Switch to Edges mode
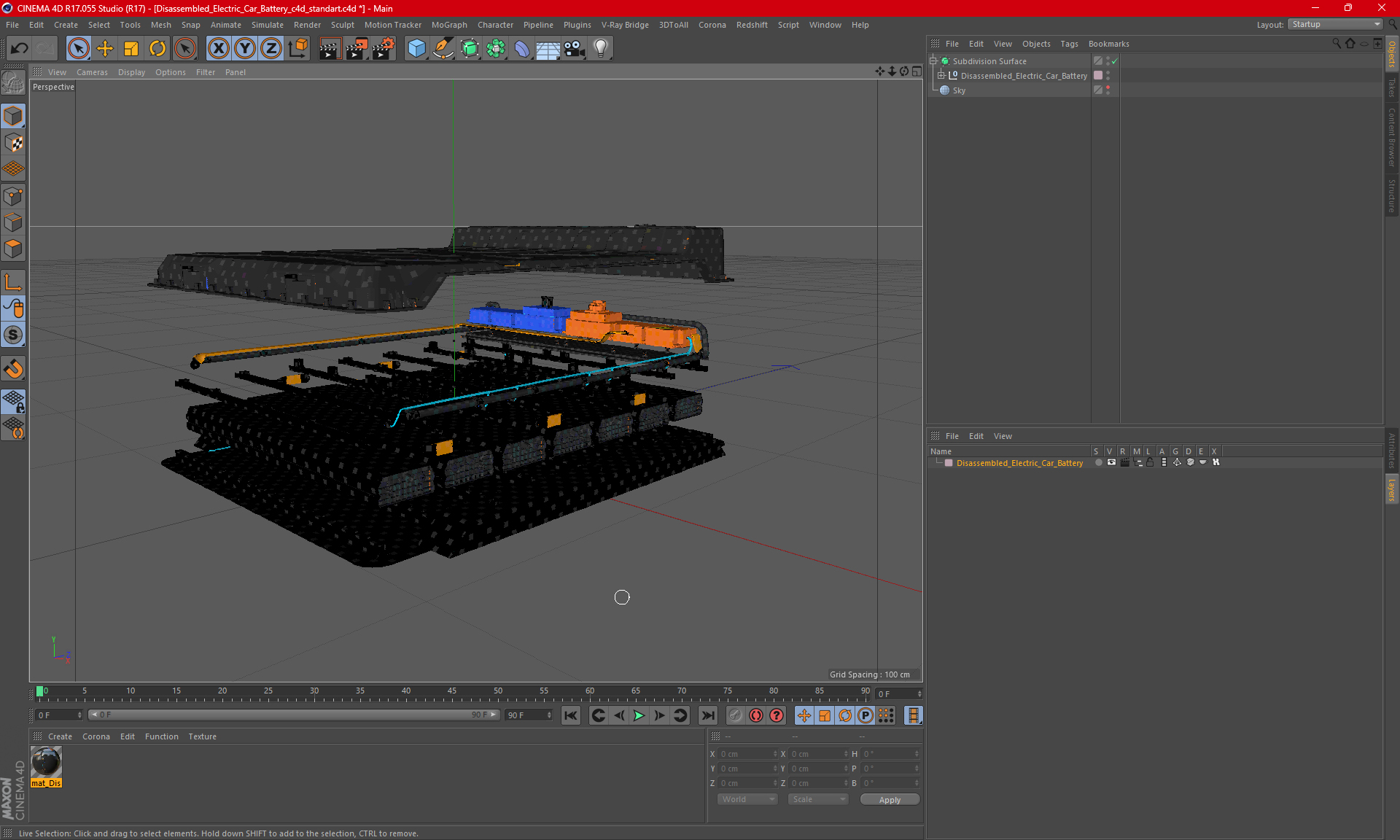The height and width of the screenshot is (840, 1400). click(x=13, y=222)
